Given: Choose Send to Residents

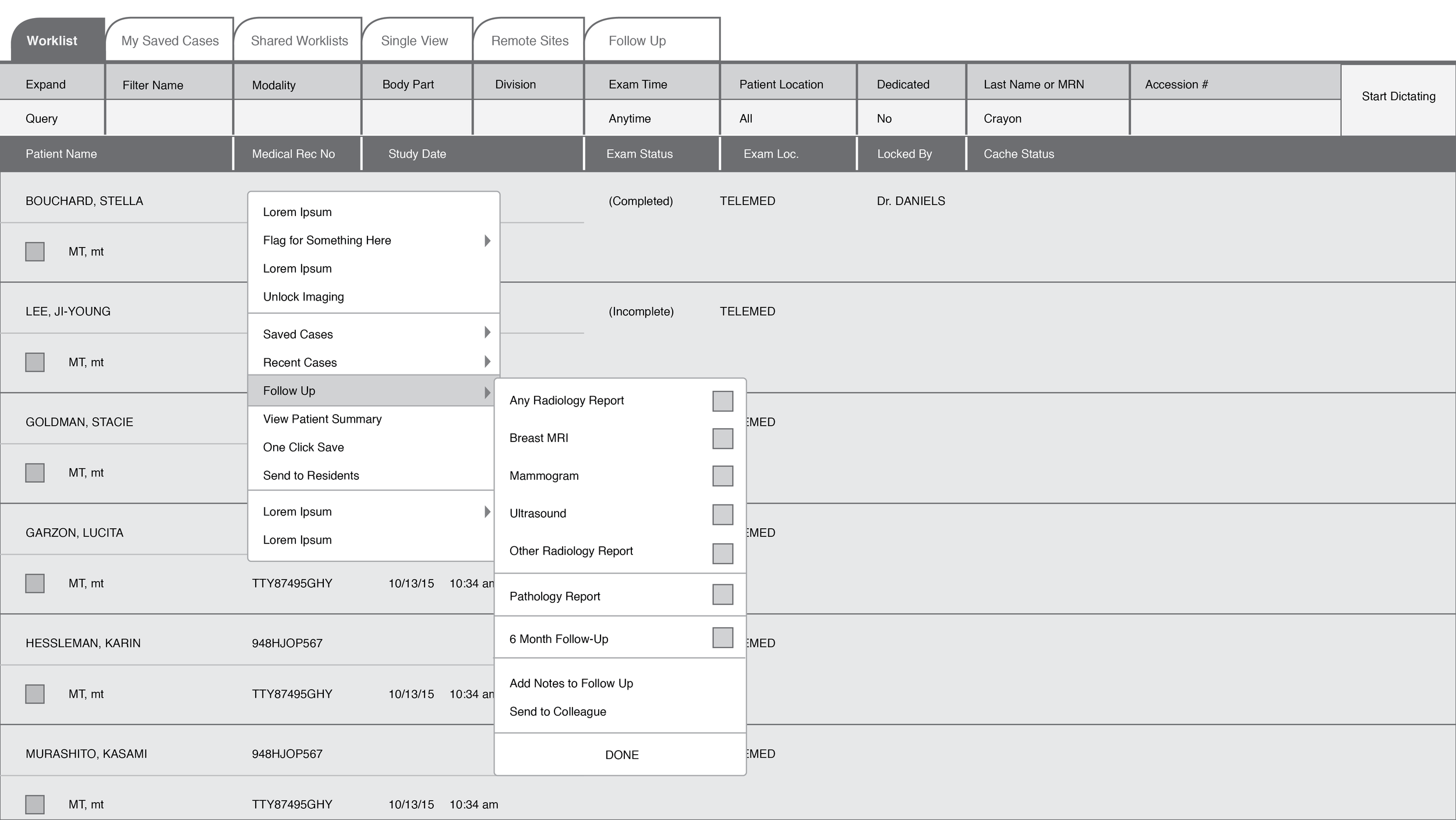Looking at the screenshot, I should (x=371, y=475).
